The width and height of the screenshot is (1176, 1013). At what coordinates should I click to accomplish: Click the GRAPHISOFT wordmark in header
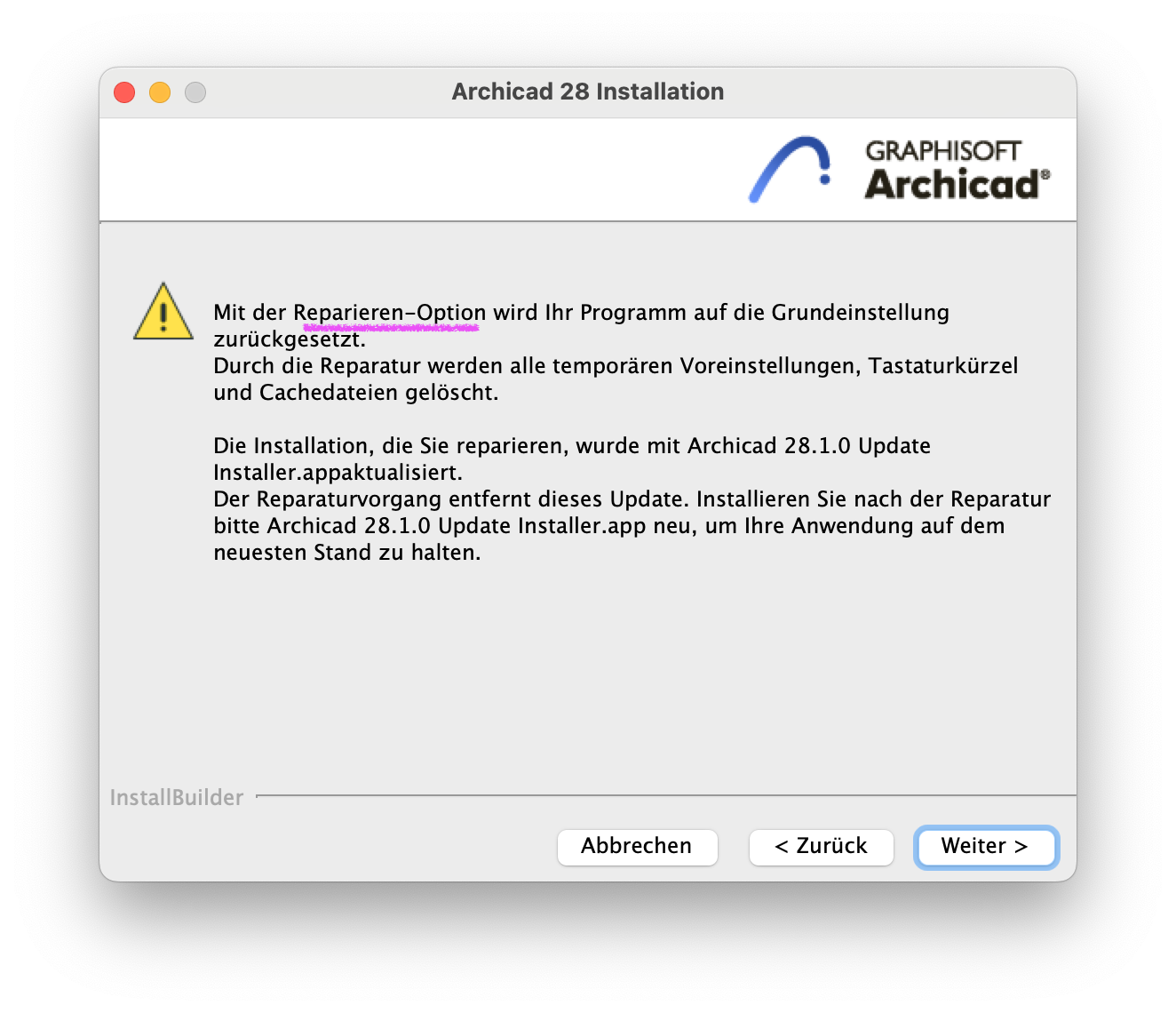[943, 151]
